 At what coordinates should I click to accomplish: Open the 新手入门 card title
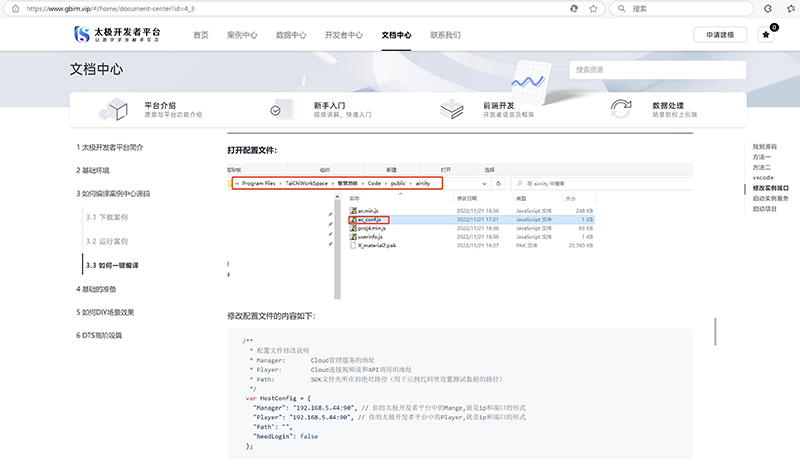330,105
